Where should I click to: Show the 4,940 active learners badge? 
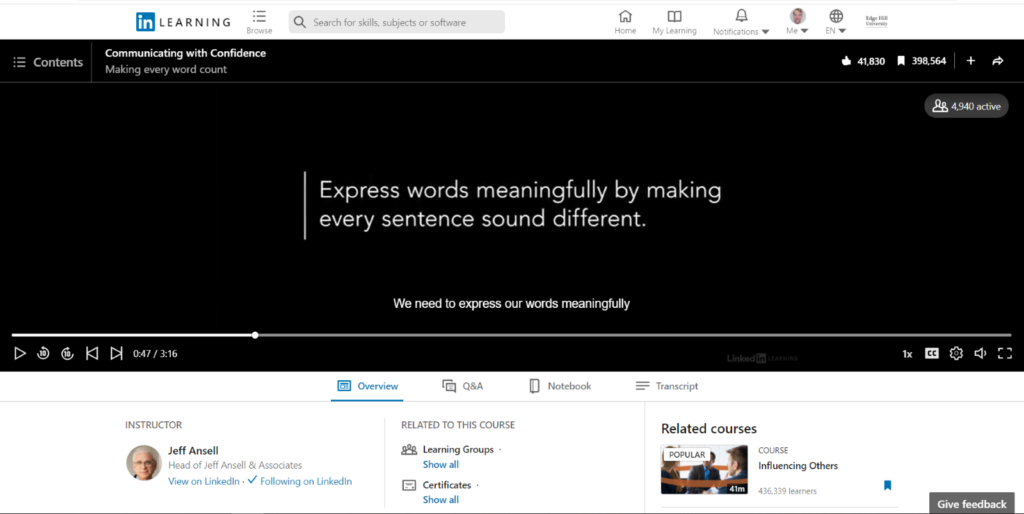pos(967,106)
